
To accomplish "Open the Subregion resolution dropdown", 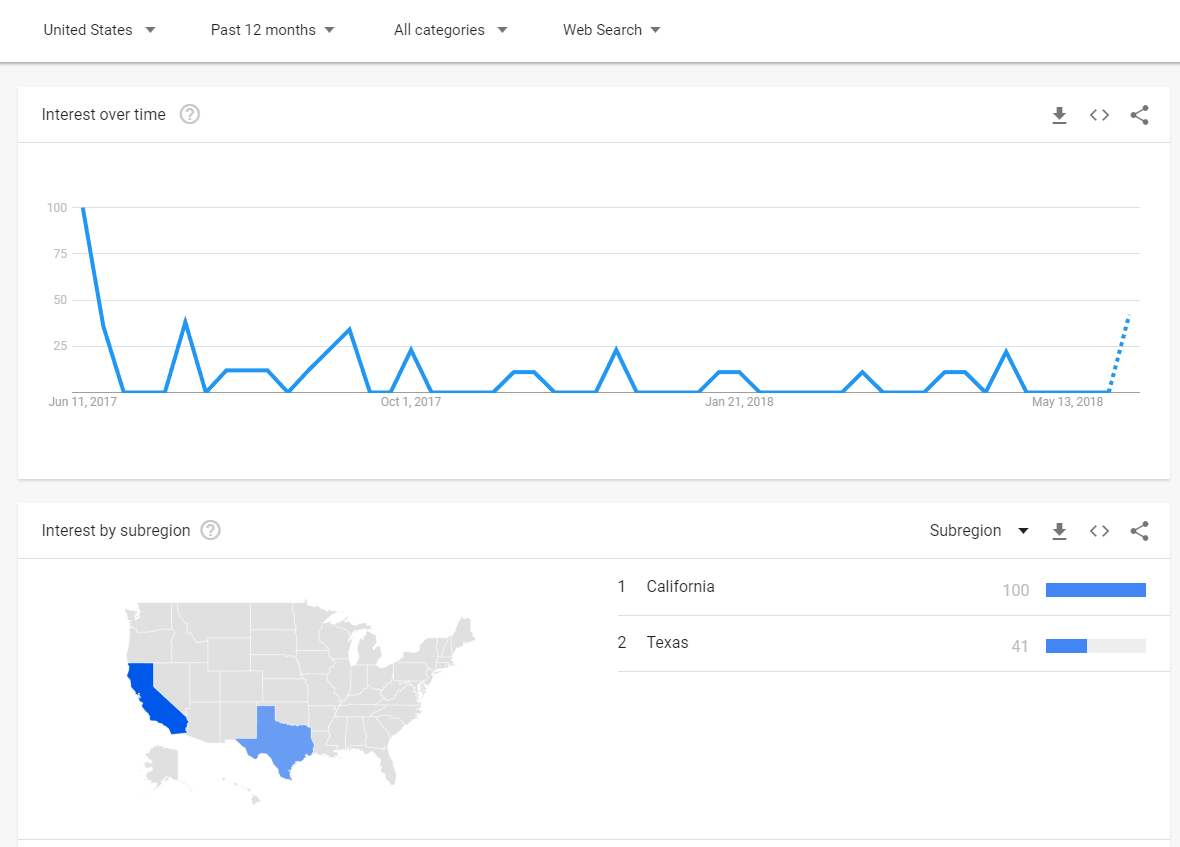I will coord(979,530).
